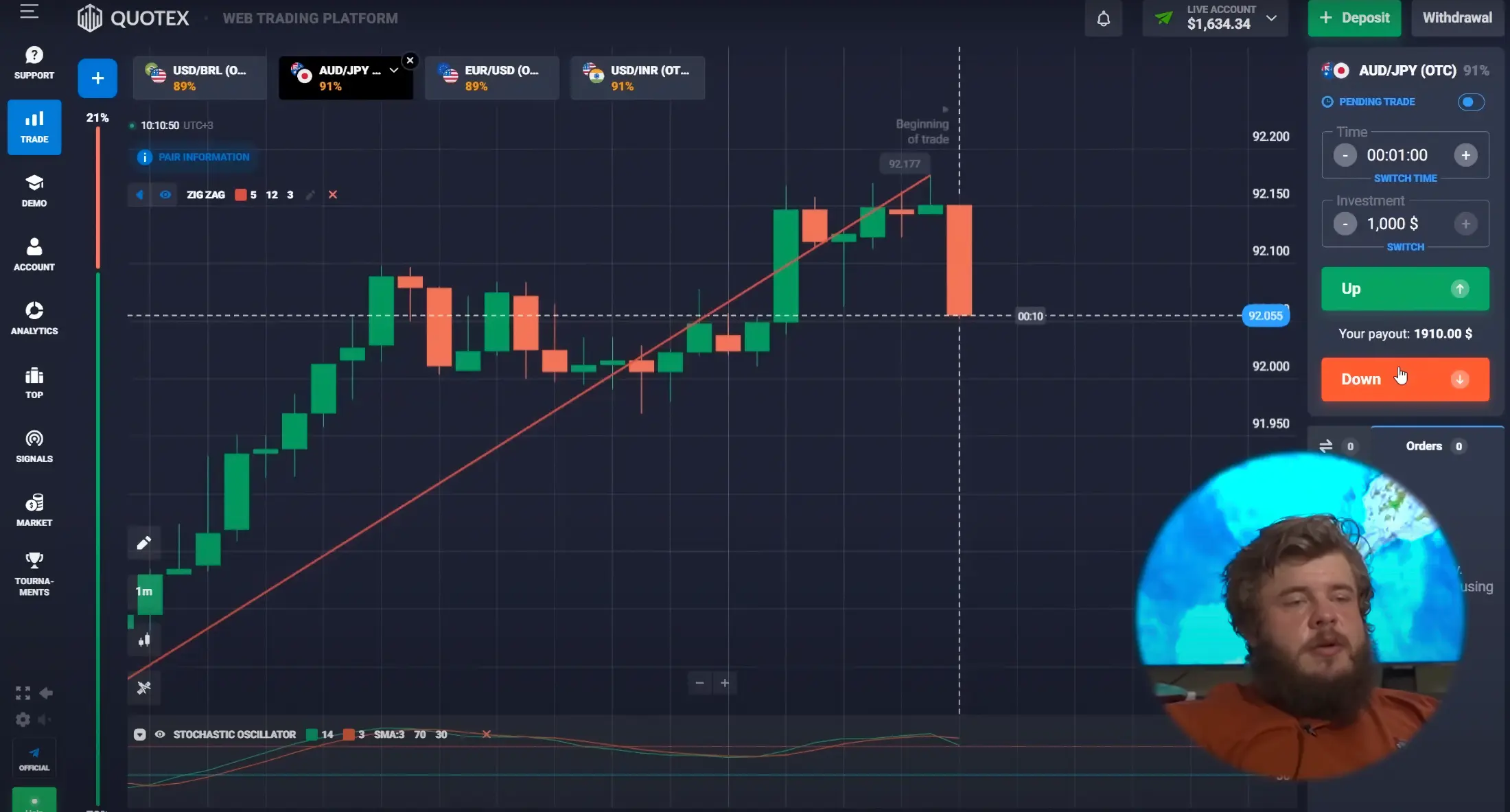The width and height of the screenshot is (1510, 812).
Task: Open the hamburger menu icon
Action: point(29,12)
